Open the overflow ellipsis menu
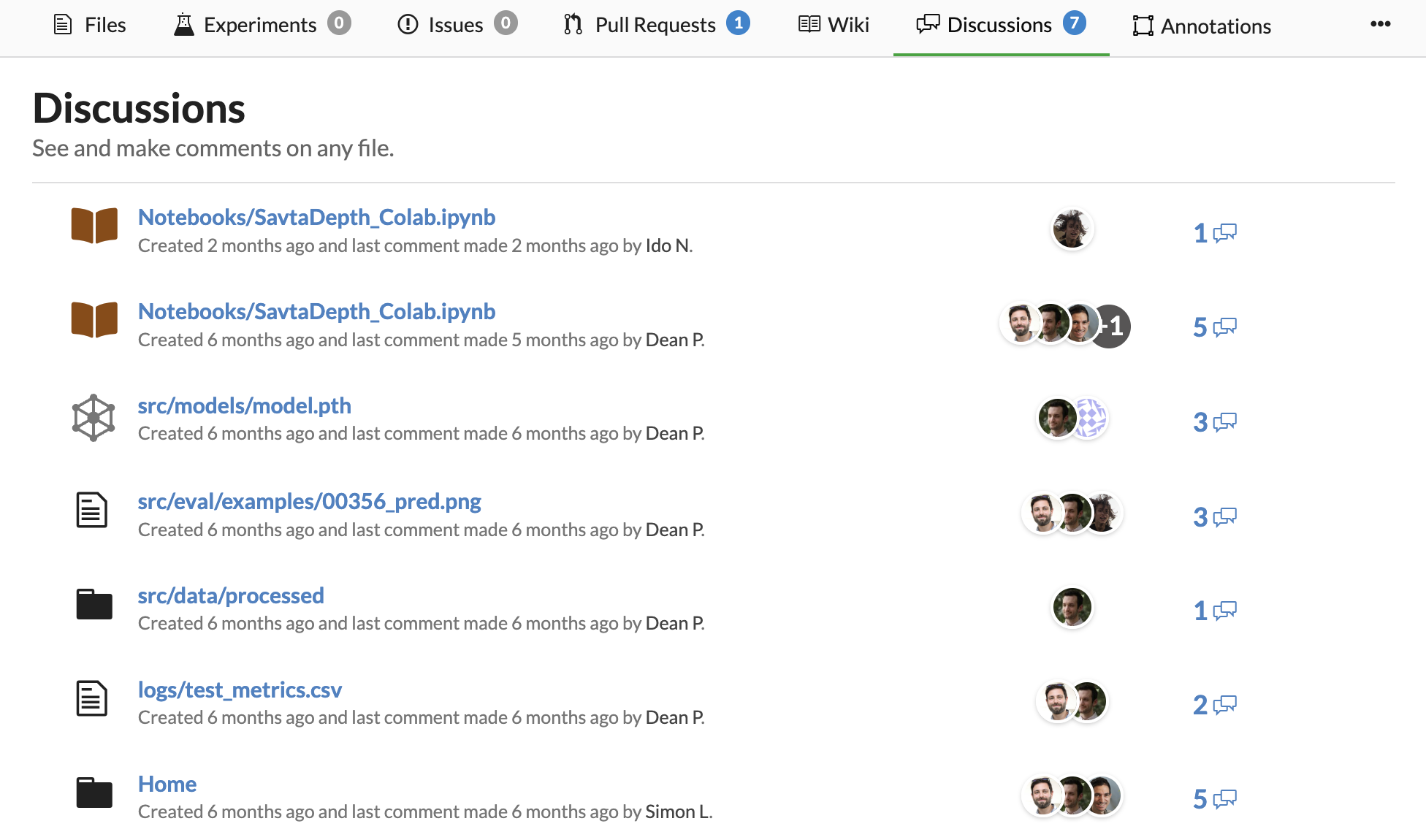This screenshot has width=1426, height=840. point(1380,24)
